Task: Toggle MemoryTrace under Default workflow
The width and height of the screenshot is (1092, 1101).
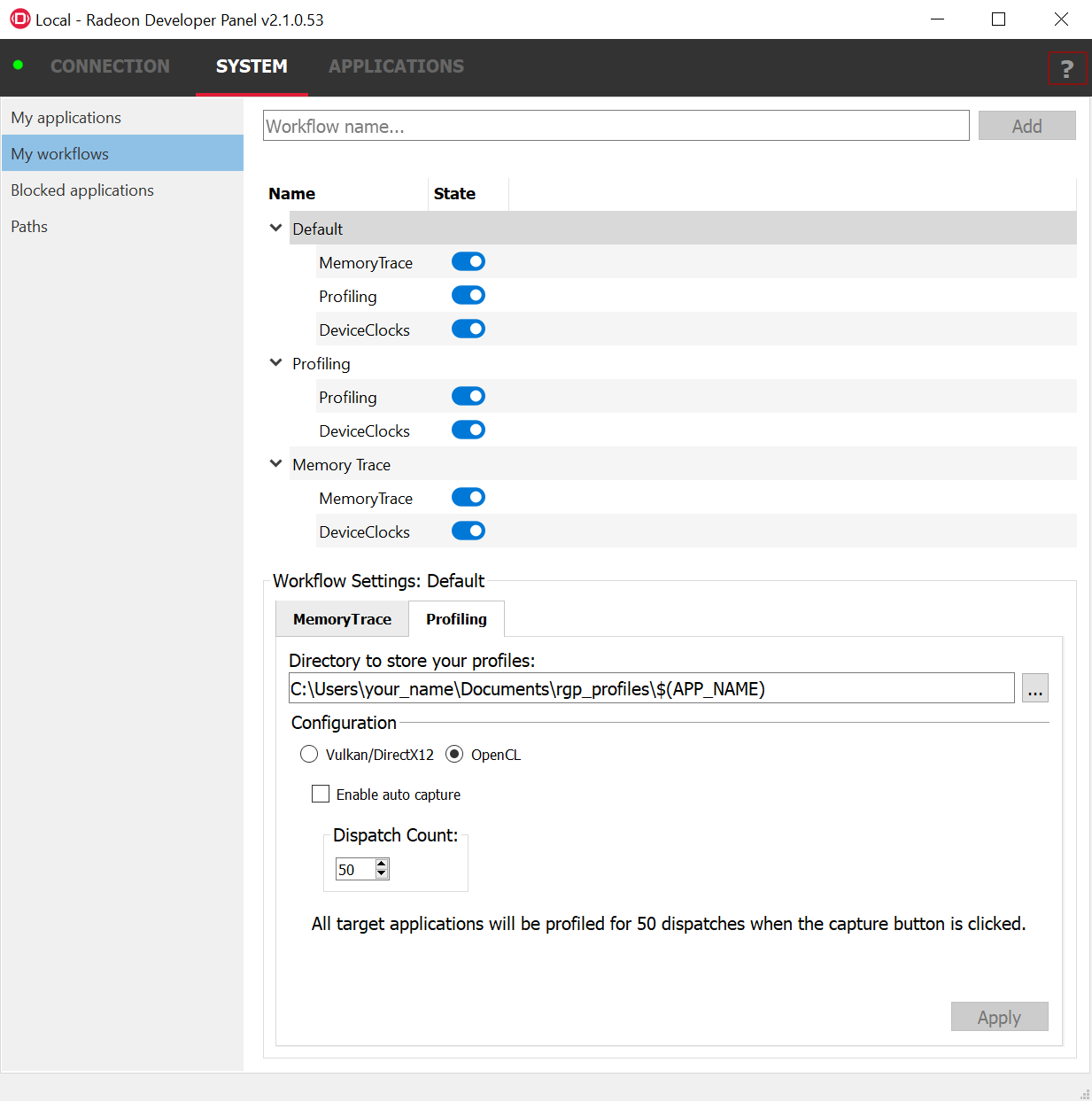Action: [468, 262]
